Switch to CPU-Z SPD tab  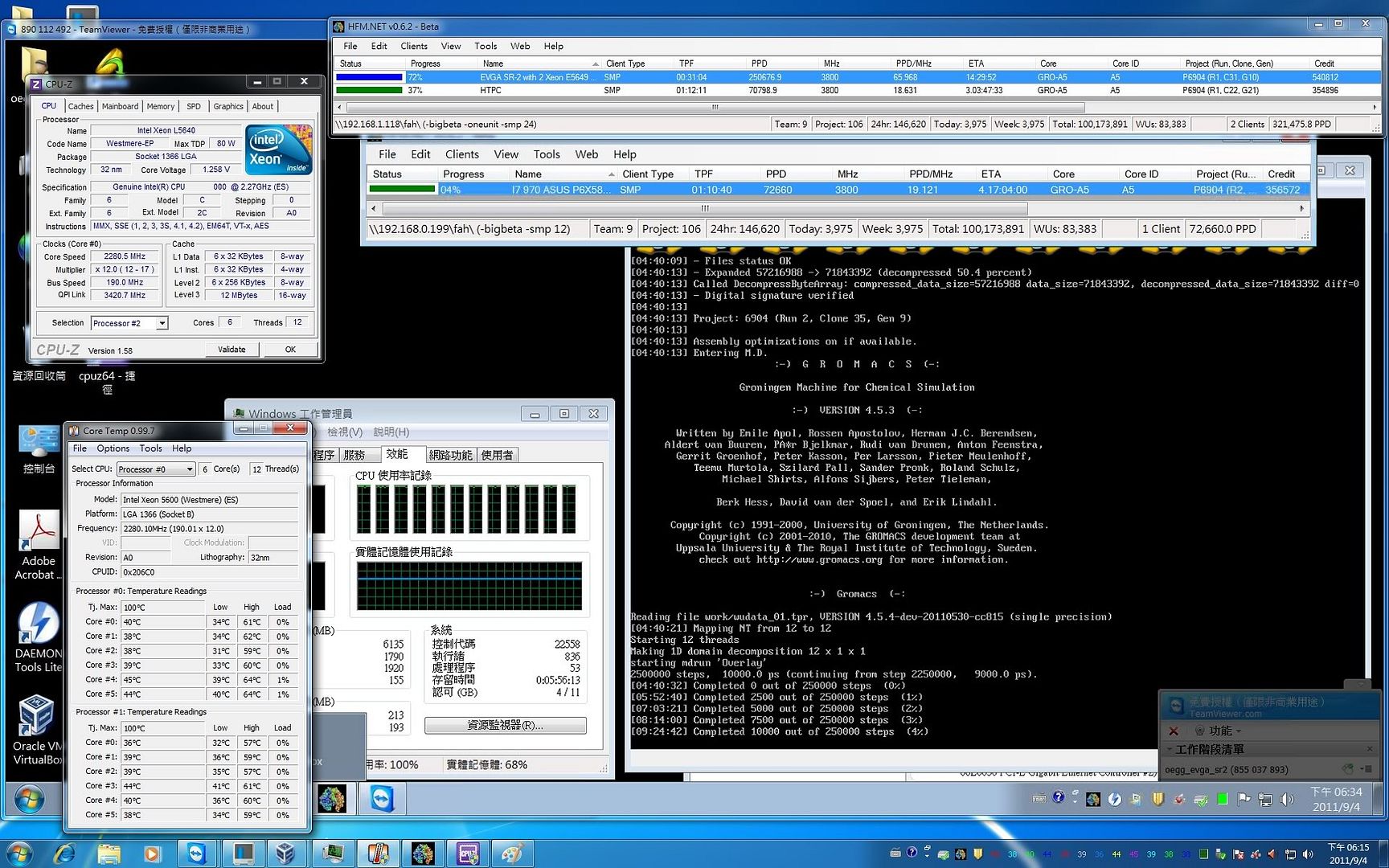[x=194, y=106]
